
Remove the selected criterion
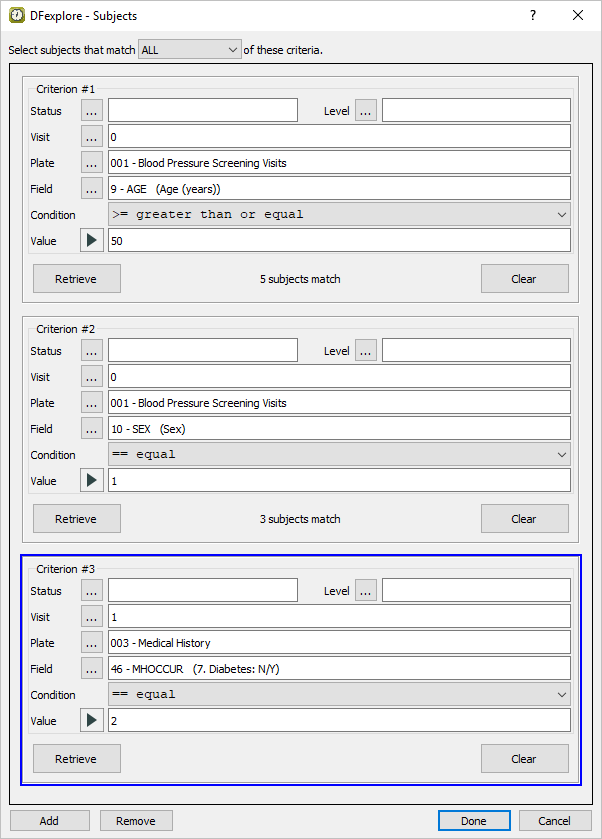point(136,821)
